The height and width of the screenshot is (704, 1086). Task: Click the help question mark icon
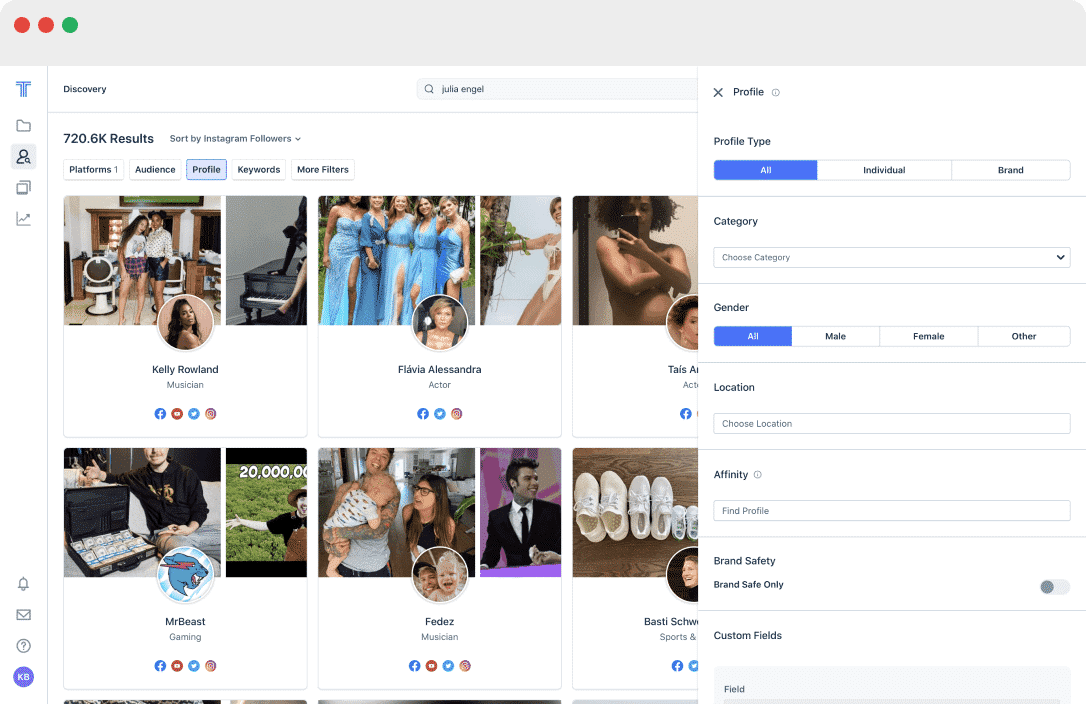pos(23,646)
